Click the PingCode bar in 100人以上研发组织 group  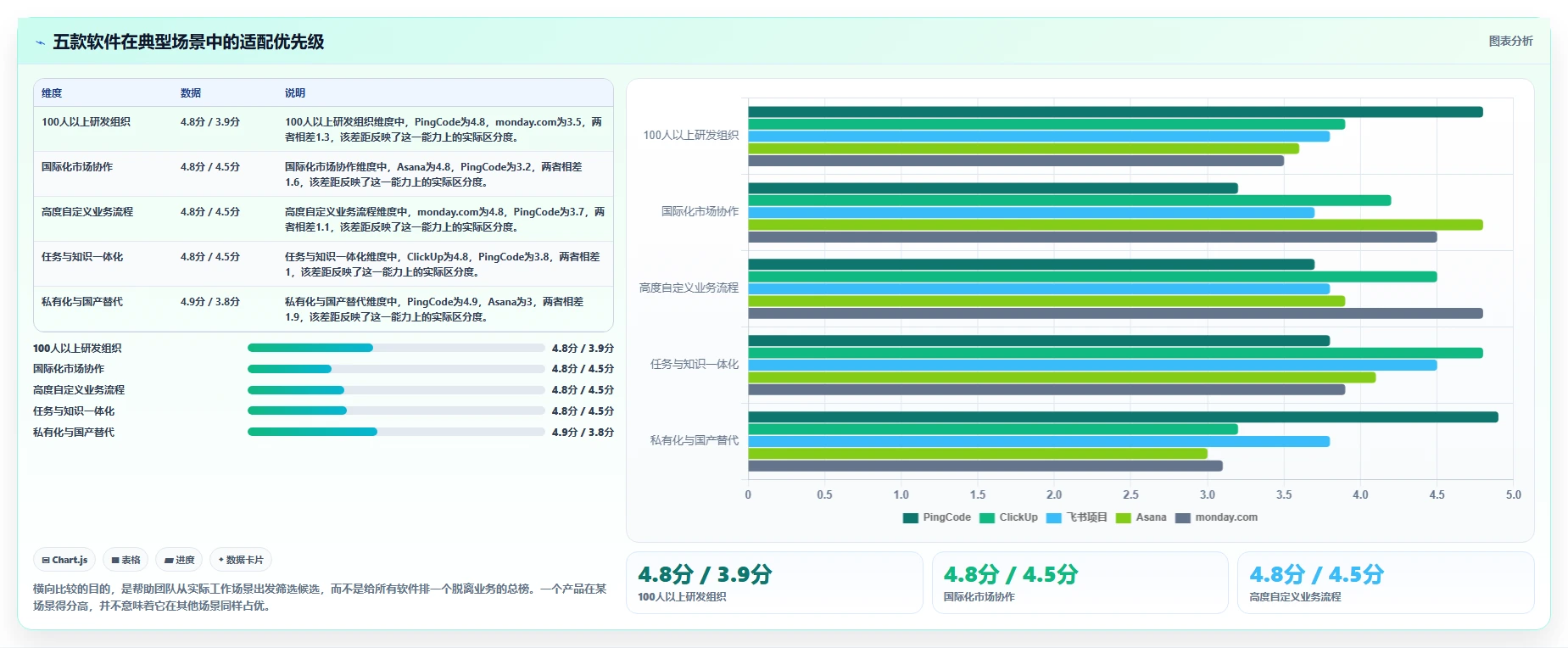point(1115,112)
